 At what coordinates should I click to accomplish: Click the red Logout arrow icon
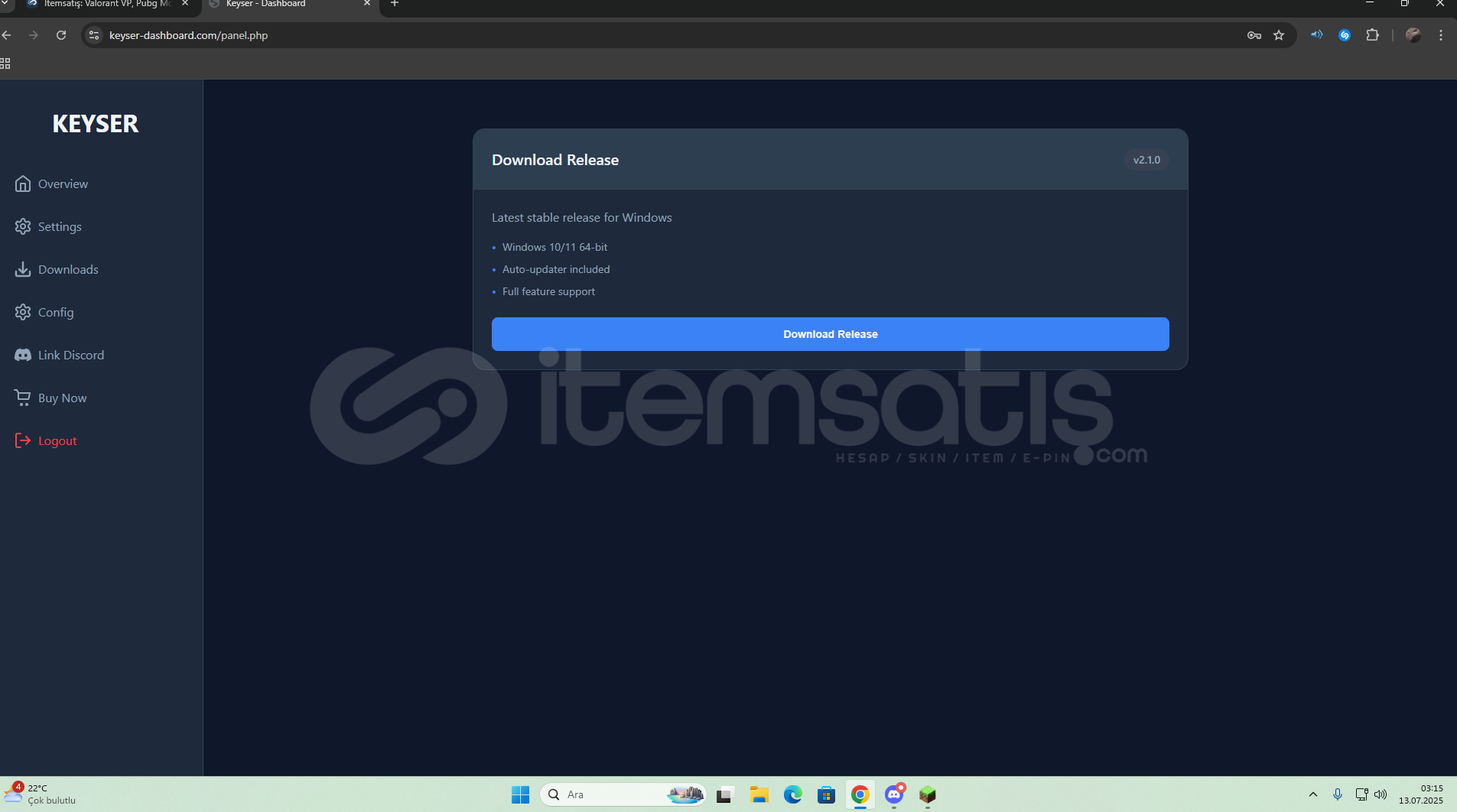point(23,440)
